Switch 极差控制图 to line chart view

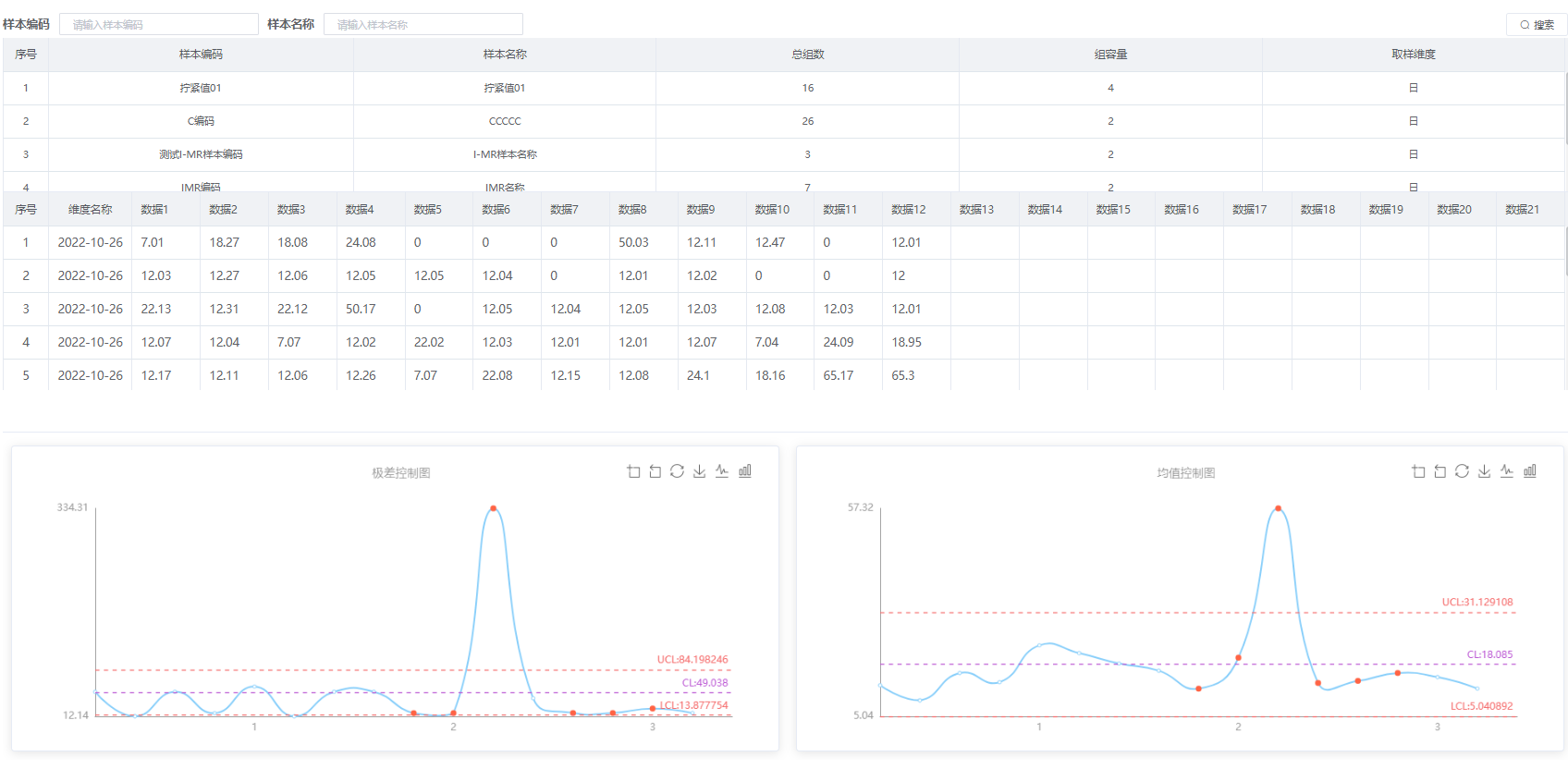(x=722, y=471)
